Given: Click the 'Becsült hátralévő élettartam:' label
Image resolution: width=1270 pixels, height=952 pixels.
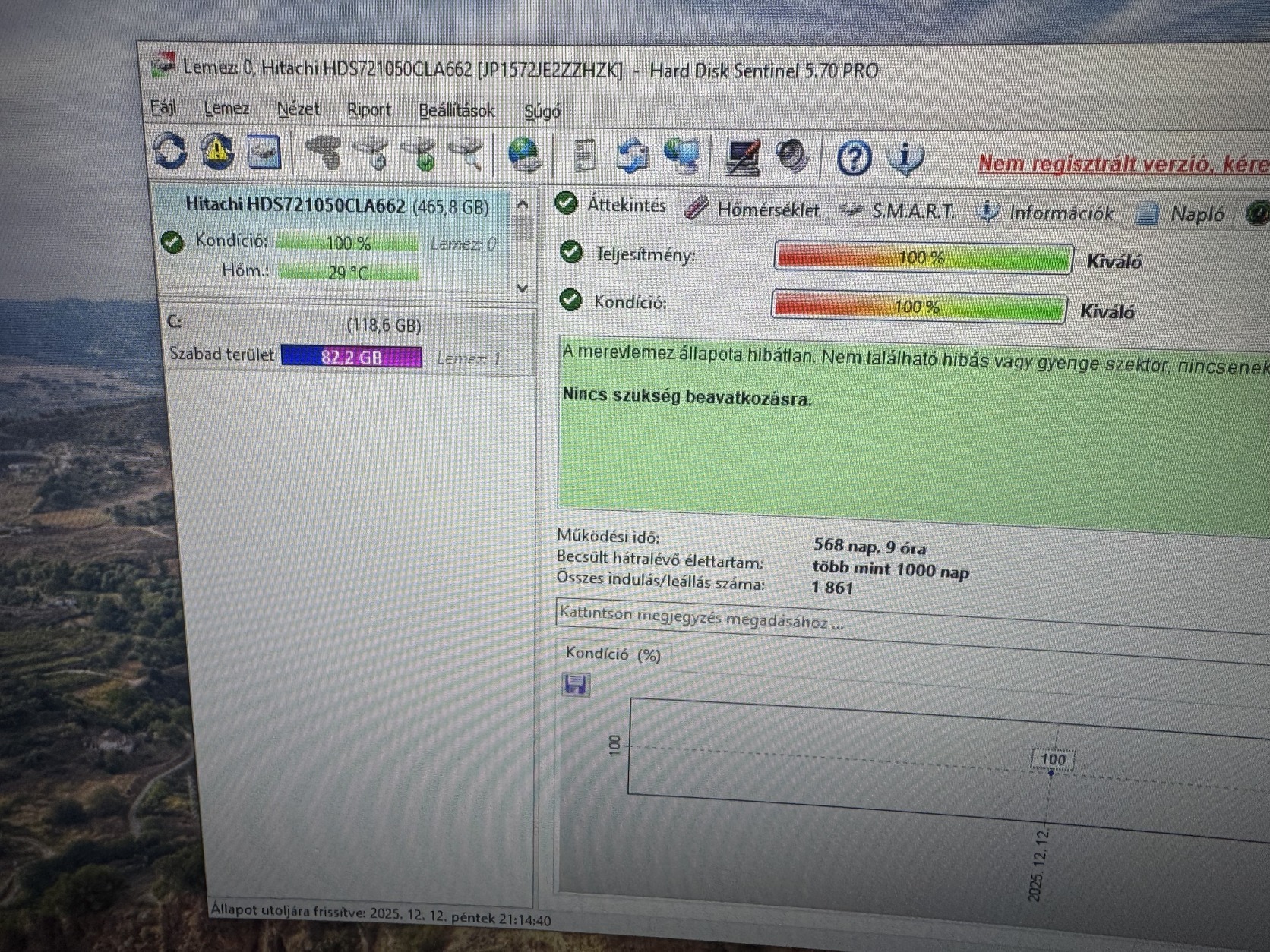Looking at the screenshot, I should (659, 559).
